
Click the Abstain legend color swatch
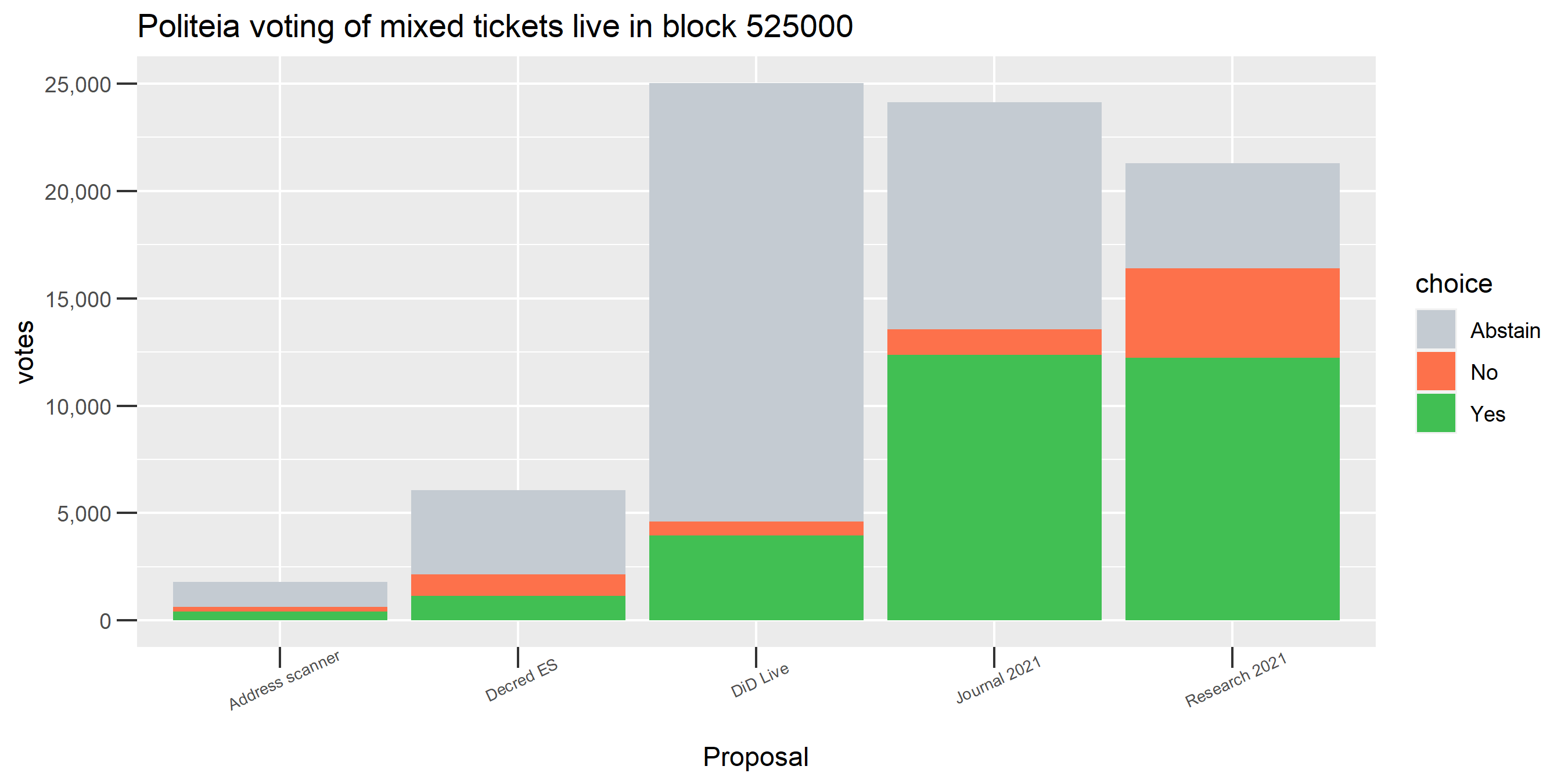coord(1436,329)
